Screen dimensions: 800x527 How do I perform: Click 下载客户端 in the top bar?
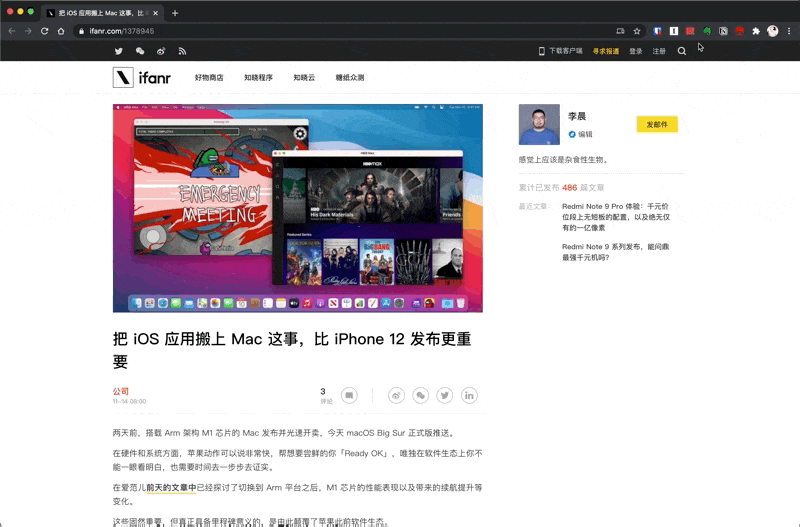561,51
